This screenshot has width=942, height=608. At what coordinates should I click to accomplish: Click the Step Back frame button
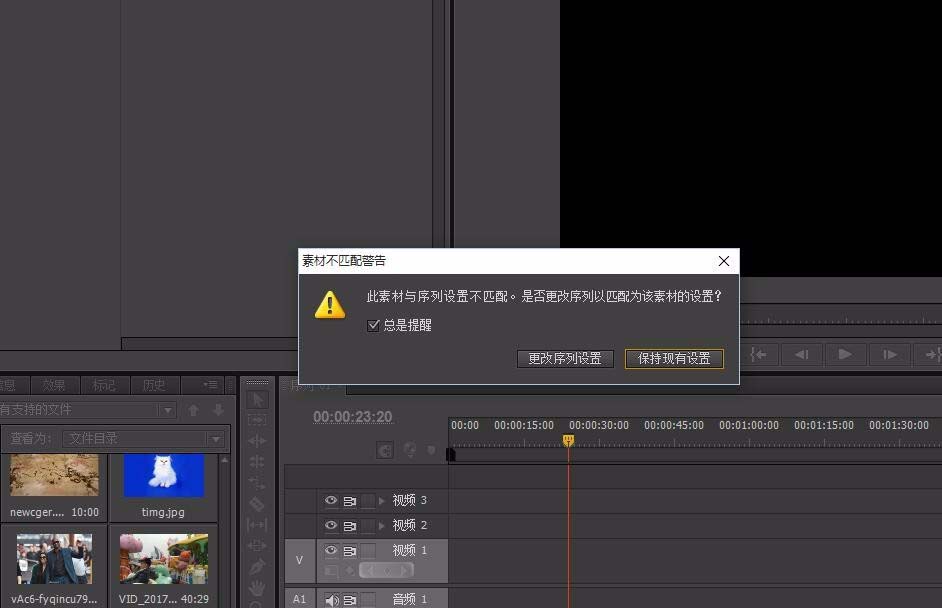point(802,354)
